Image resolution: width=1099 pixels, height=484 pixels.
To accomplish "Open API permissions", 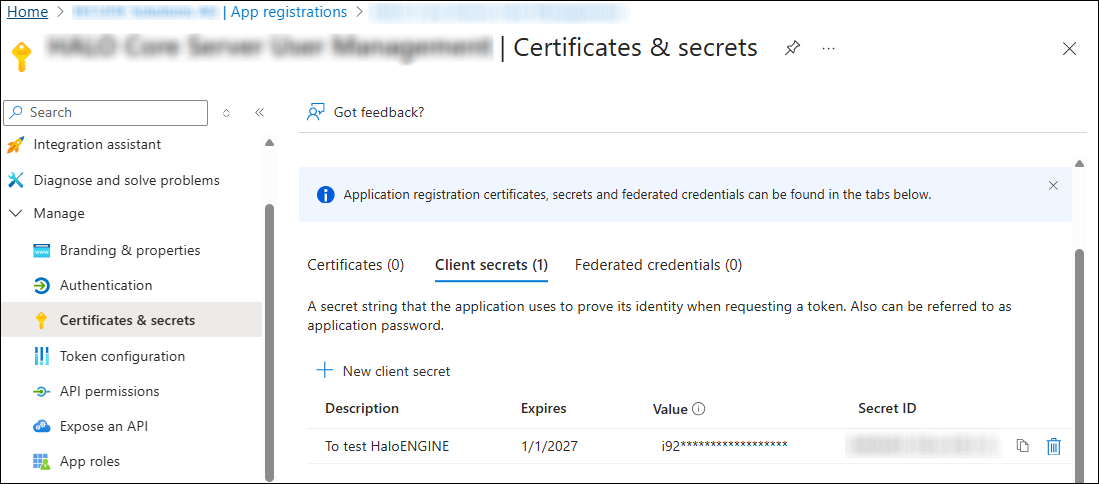I will (109, 391).
